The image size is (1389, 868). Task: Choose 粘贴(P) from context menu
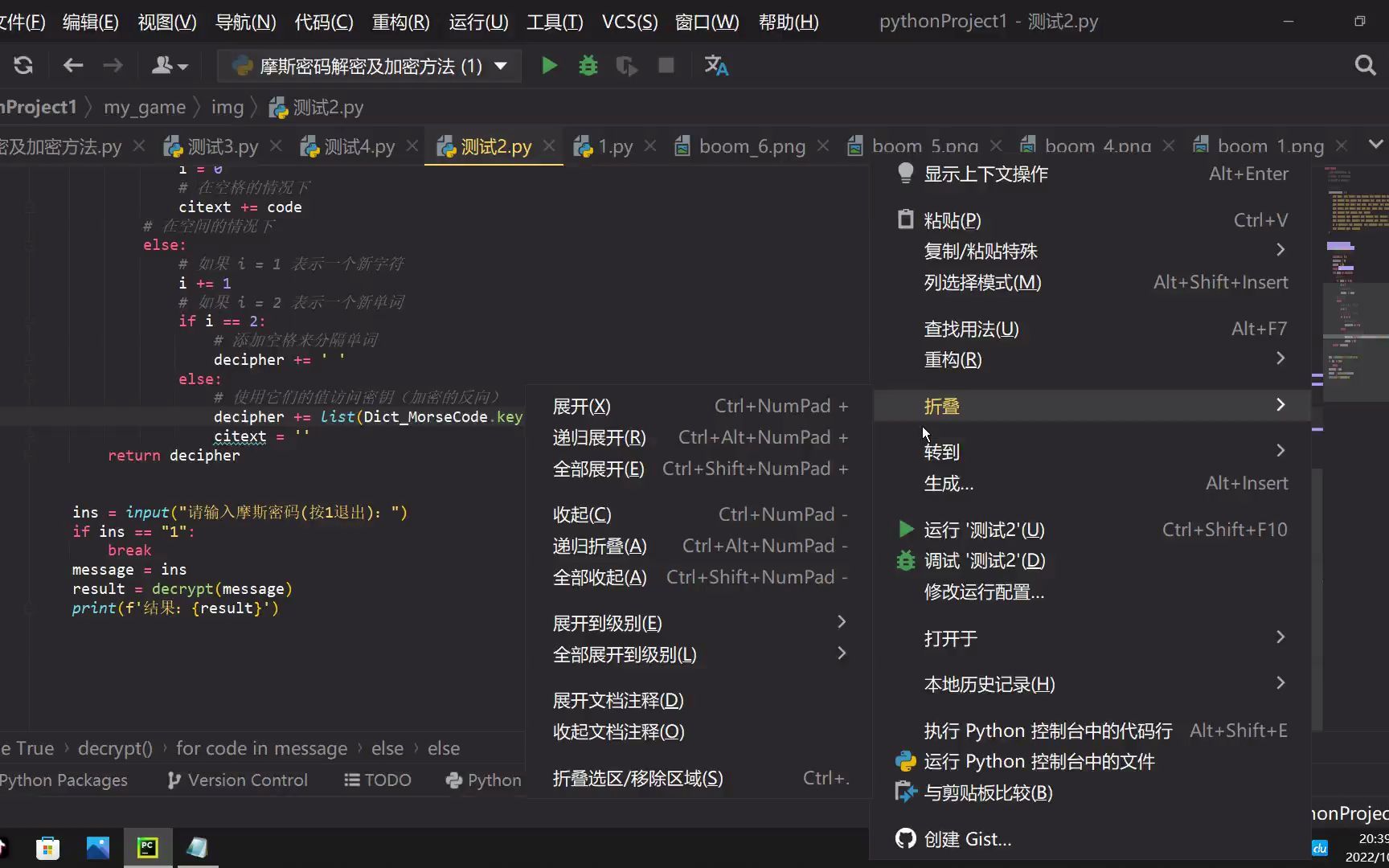pyautogui.click(x=1092, y=220)
